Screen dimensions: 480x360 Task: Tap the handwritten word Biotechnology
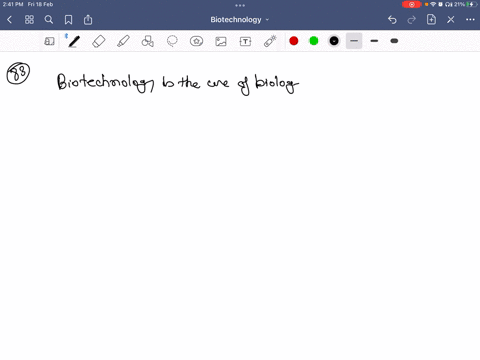pos(105,82)
